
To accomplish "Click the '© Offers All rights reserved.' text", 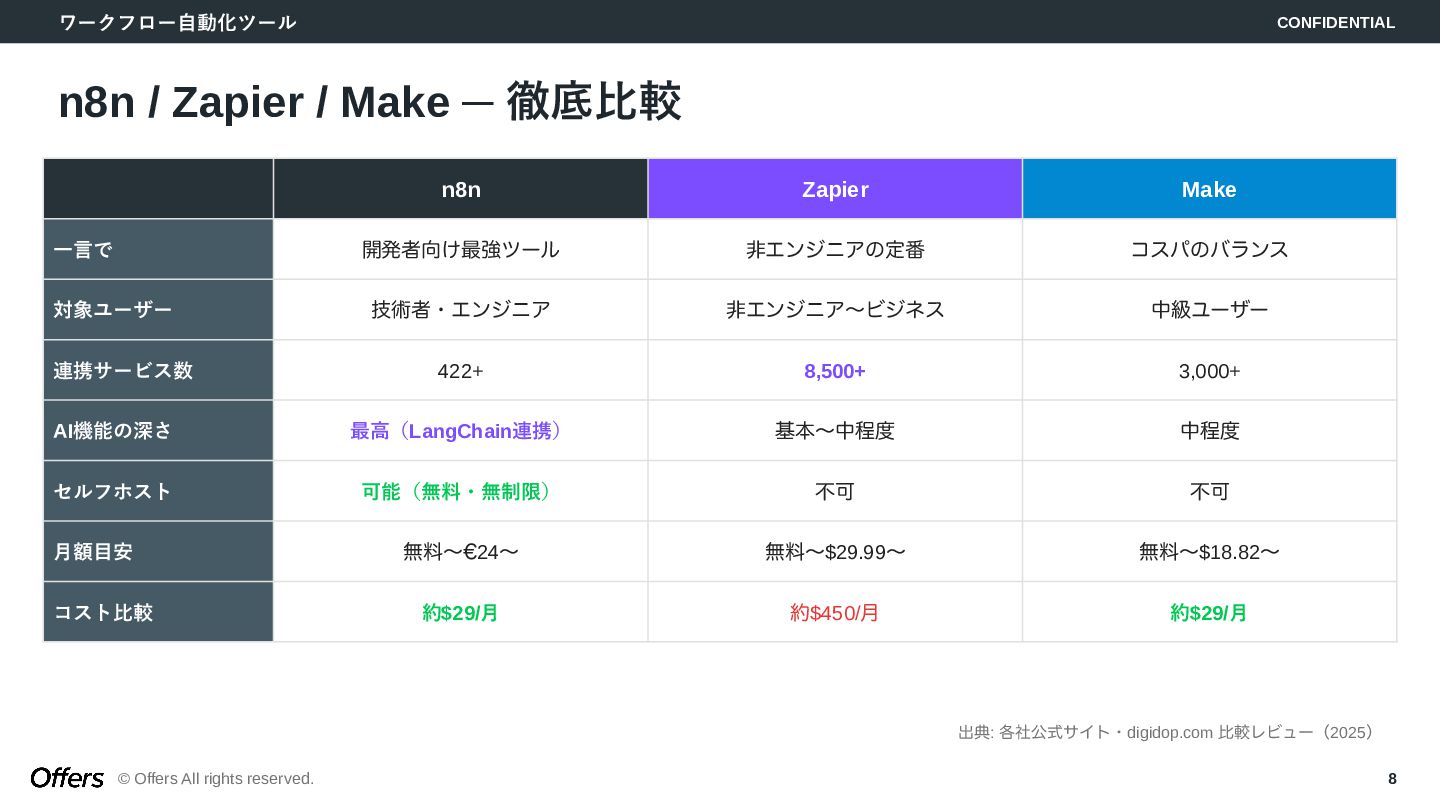I will (x=216, y=779).
